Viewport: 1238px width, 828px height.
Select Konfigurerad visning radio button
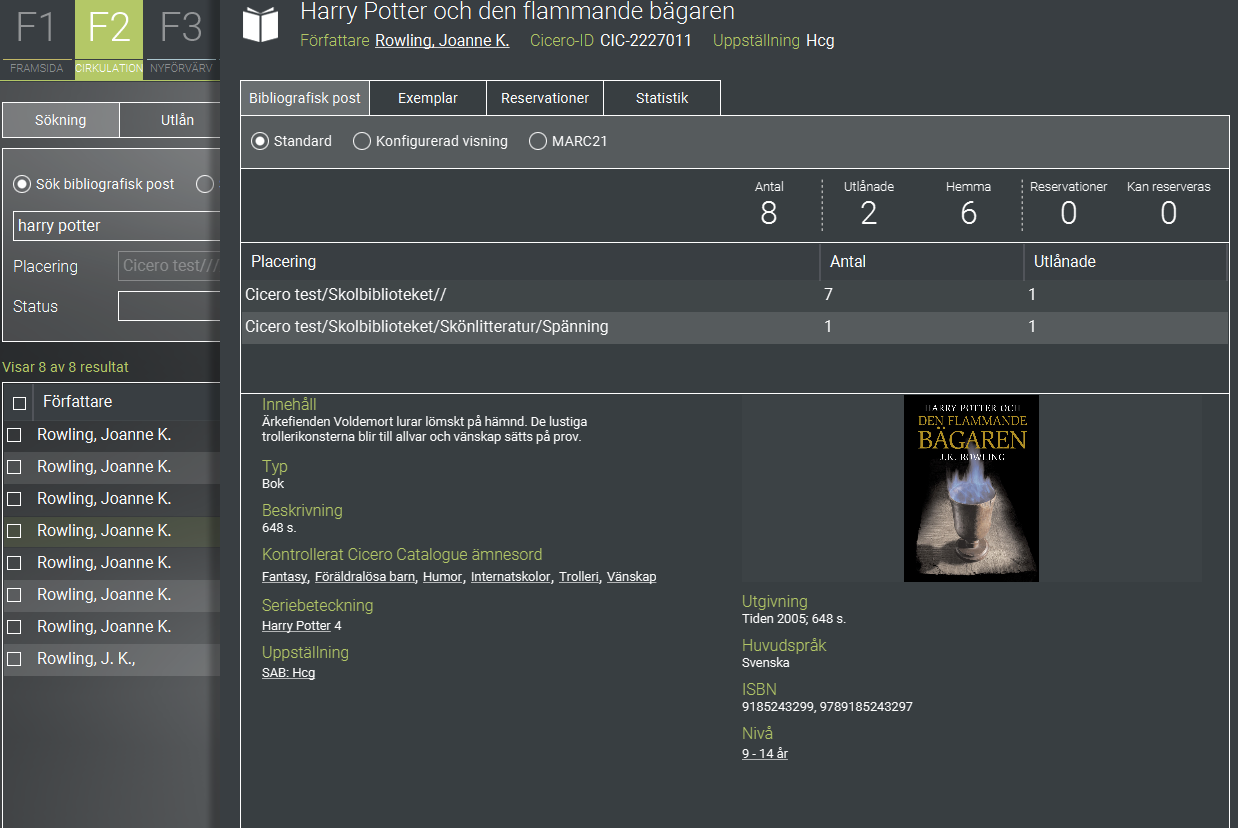pos(362,141)
